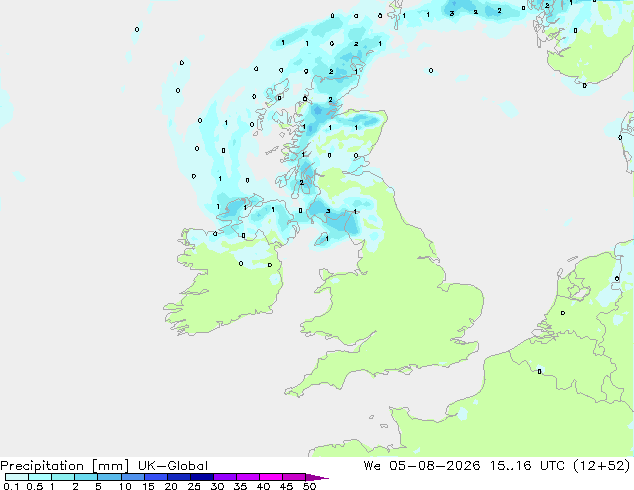Viewport: 634px width, 490px height.
Task: Click the '10' legend scale label
Action: click(125, 486)
